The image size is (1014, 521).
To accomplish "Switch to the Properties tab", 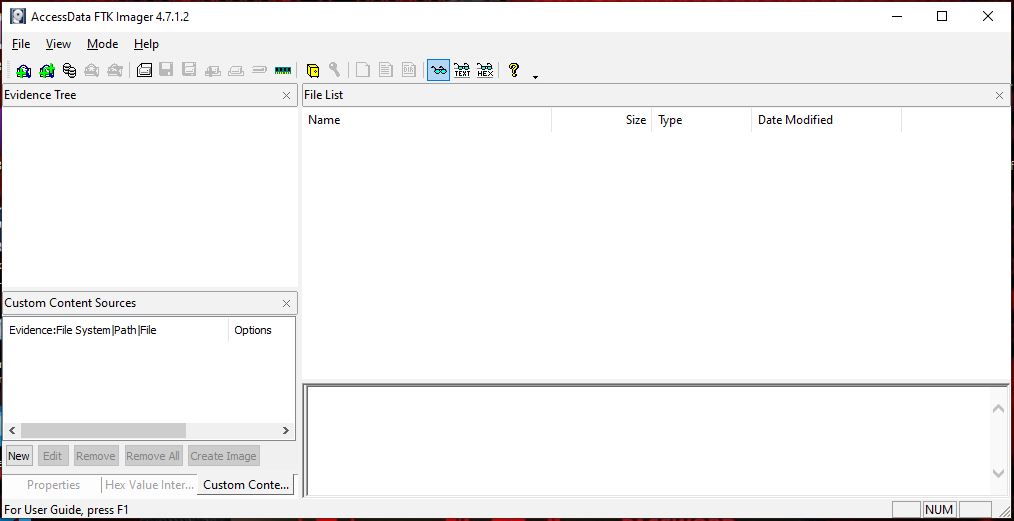I will tap(54, 485).
